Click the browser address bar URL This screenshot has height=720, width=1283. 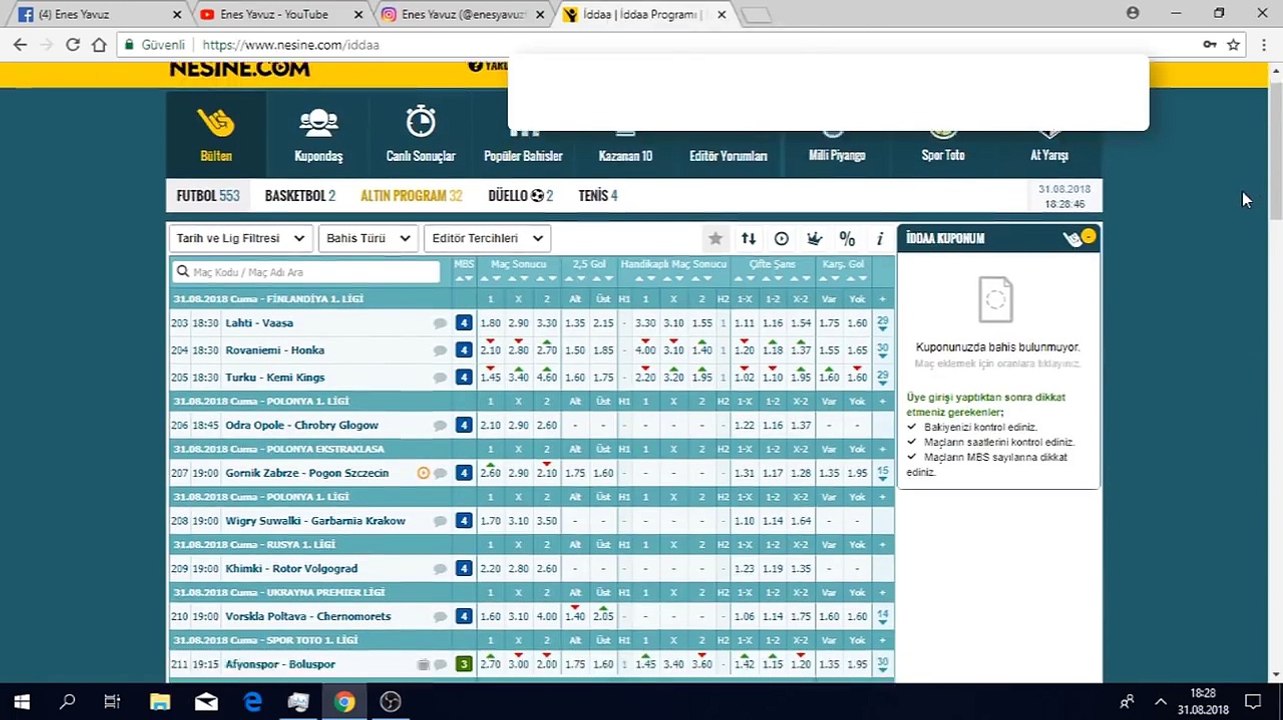[290, 45]
